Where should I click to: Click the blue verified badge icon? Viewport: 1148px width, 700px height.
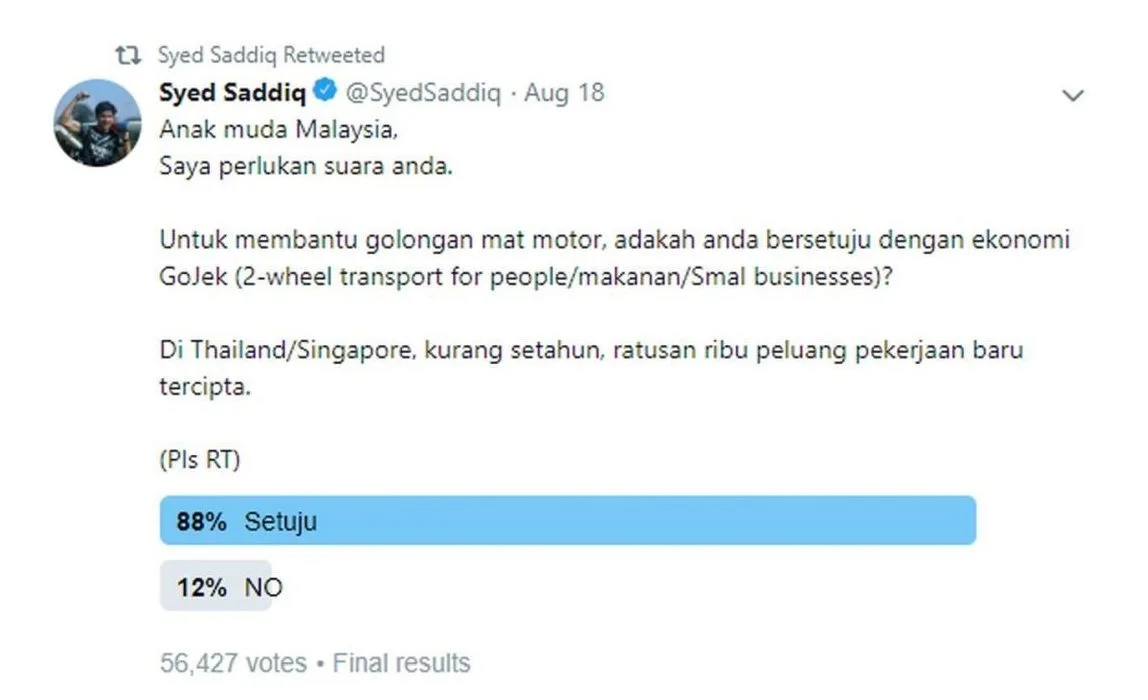[x=325, y=93]
